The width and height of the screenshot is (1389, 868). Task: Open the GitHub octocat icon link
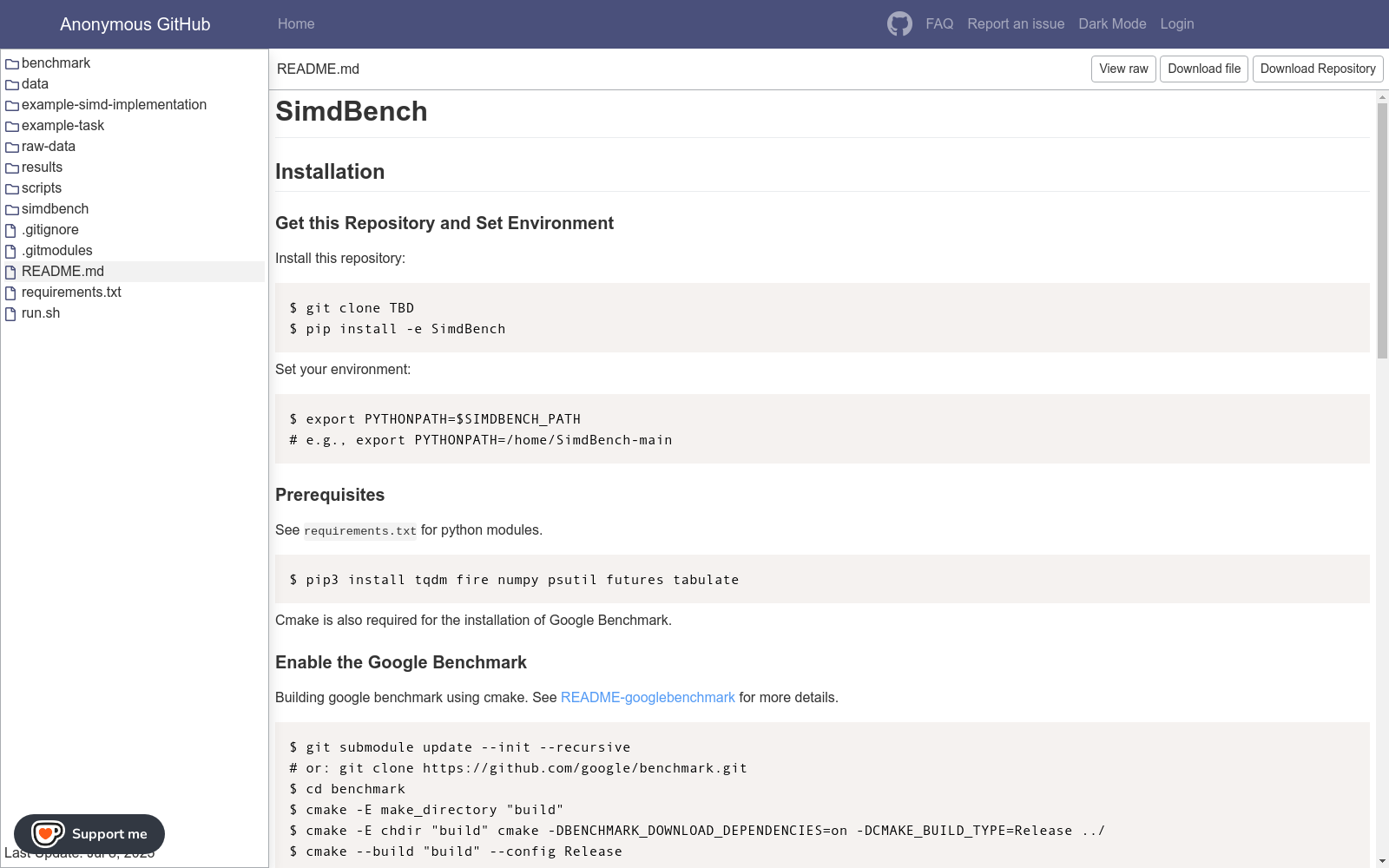(x=899, y=24)
